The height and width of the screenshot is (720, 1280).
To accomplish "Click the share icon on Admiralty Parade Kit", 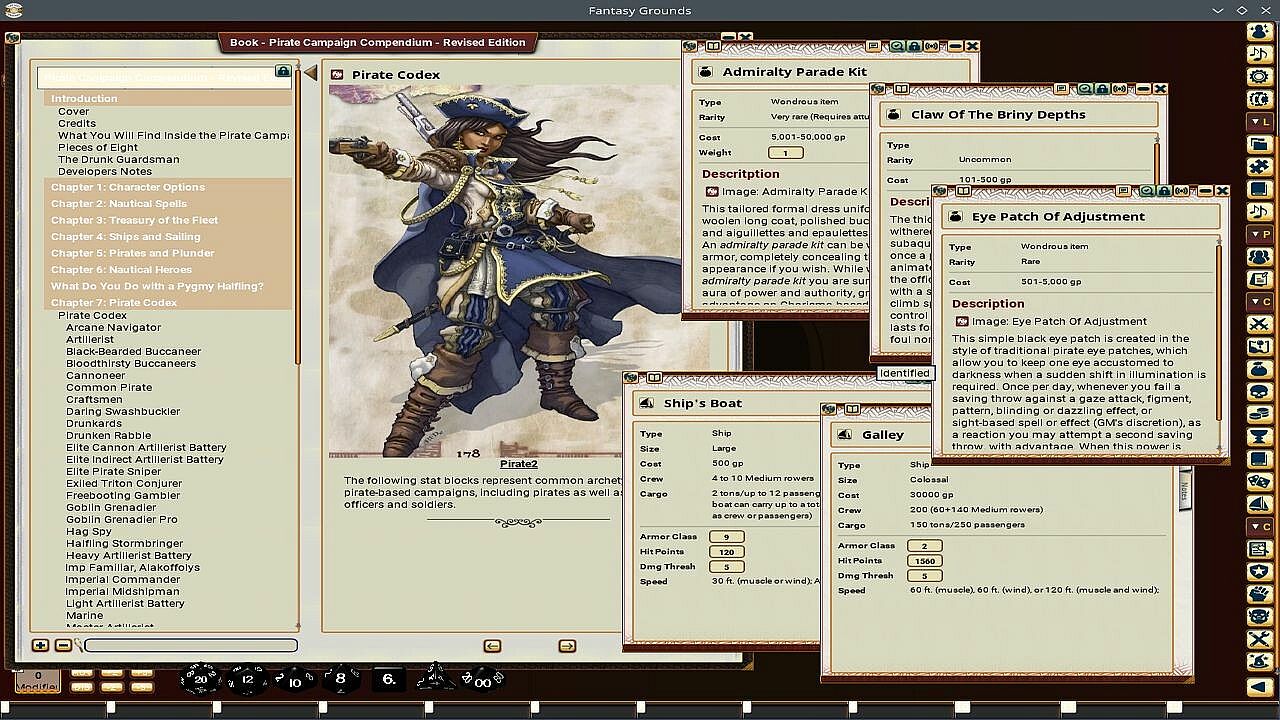I will 932,46.
